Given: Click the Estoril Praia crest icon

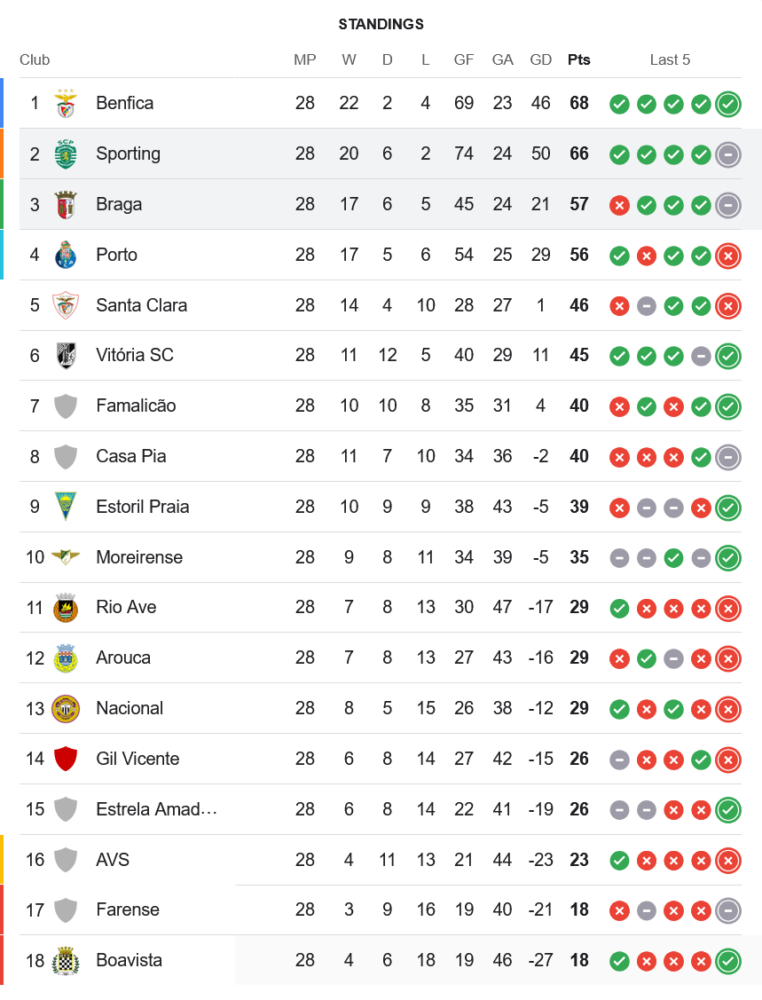Looking at the screenshot, I should [66, 507].
